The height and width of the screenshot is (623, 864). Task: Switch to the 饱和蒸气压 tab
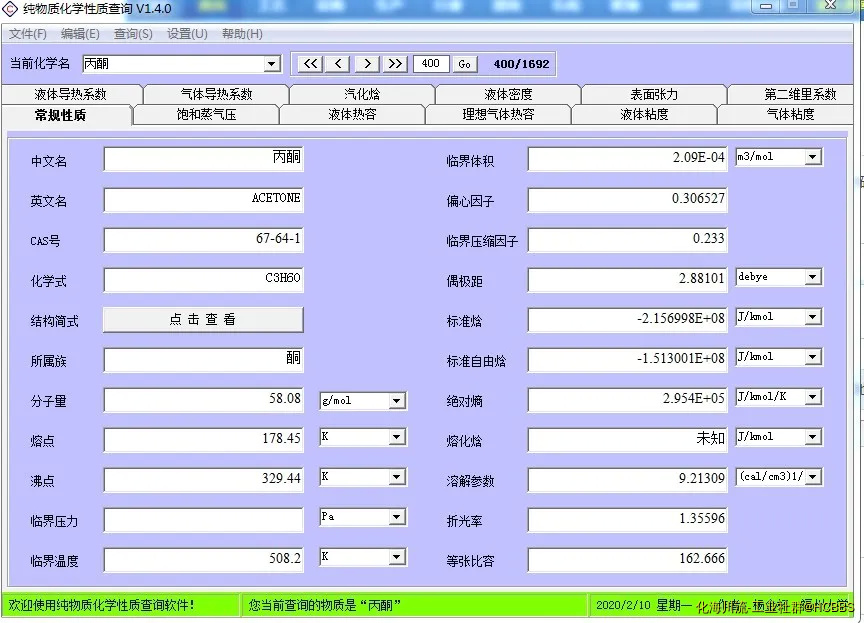[206, 115]
